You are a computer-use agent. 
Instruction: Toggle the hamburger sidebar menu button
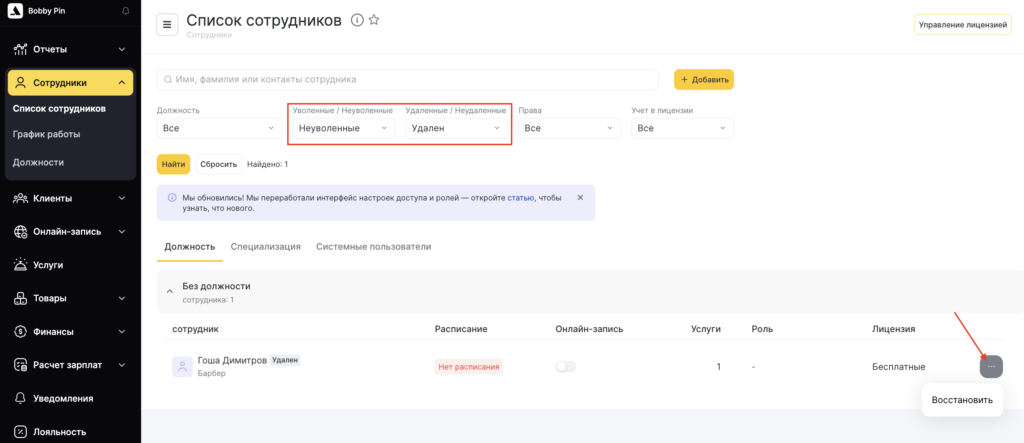pos(167,25)
